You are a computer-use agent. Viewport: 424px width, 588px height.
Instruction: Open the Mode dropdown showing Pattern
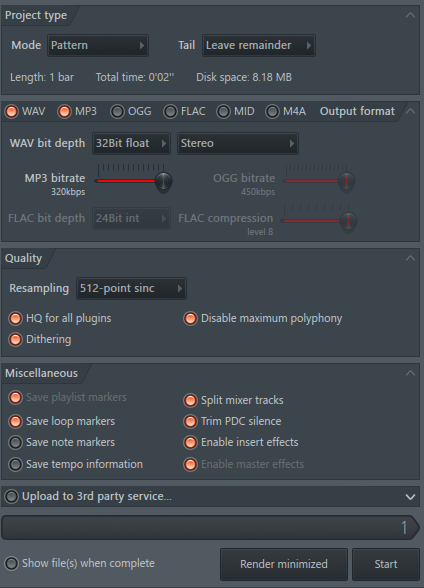click(x=98, y=45)
